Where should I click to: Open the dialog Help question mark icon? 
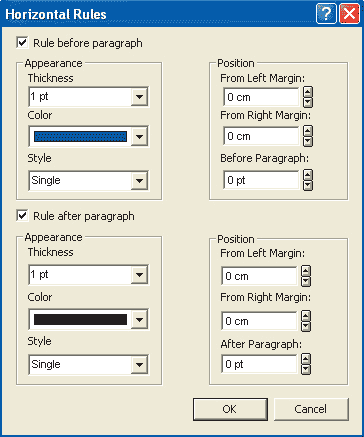tap(326, 14)
